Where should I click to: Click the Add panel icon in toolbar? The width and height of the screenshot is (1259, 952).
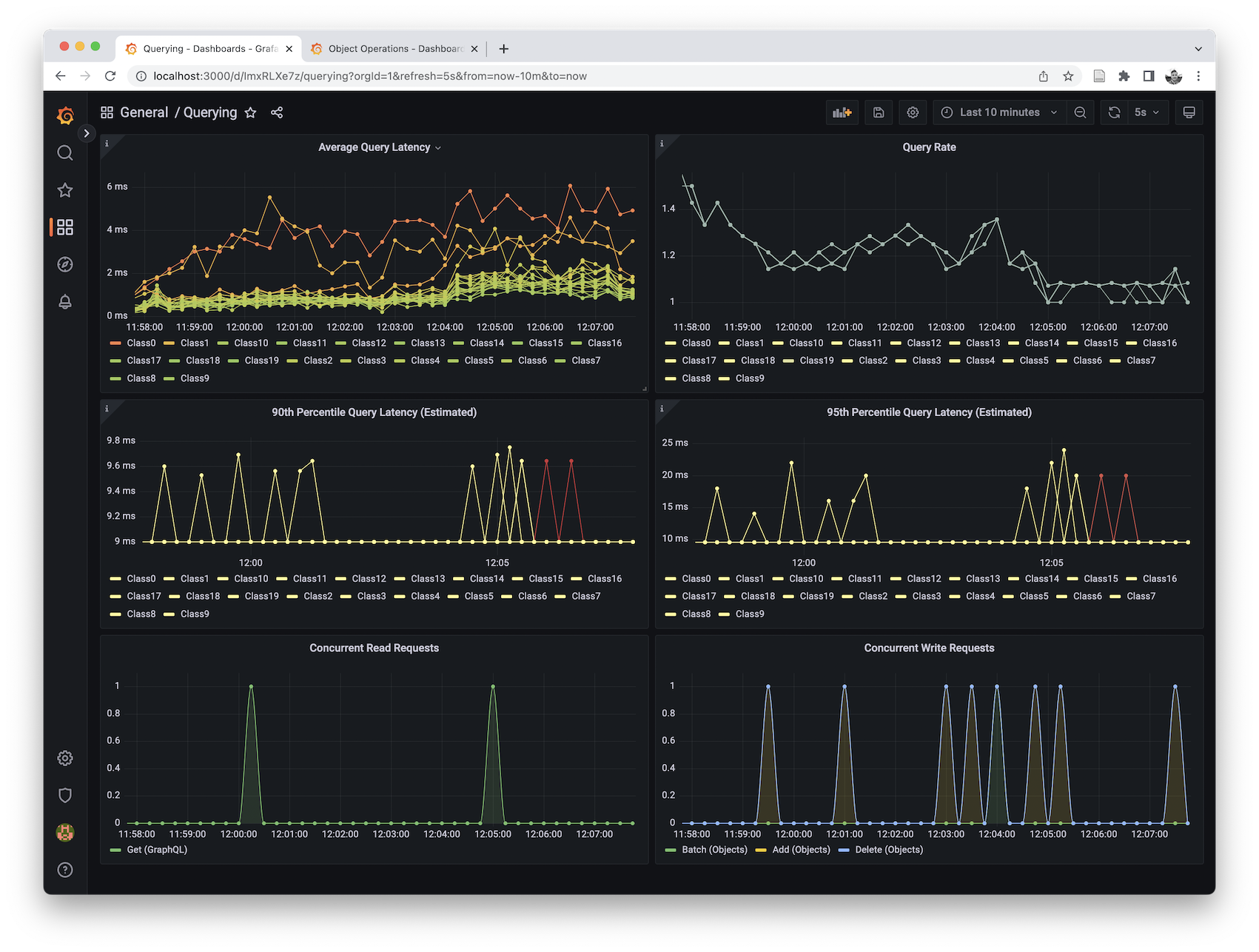tap(842, 113)
